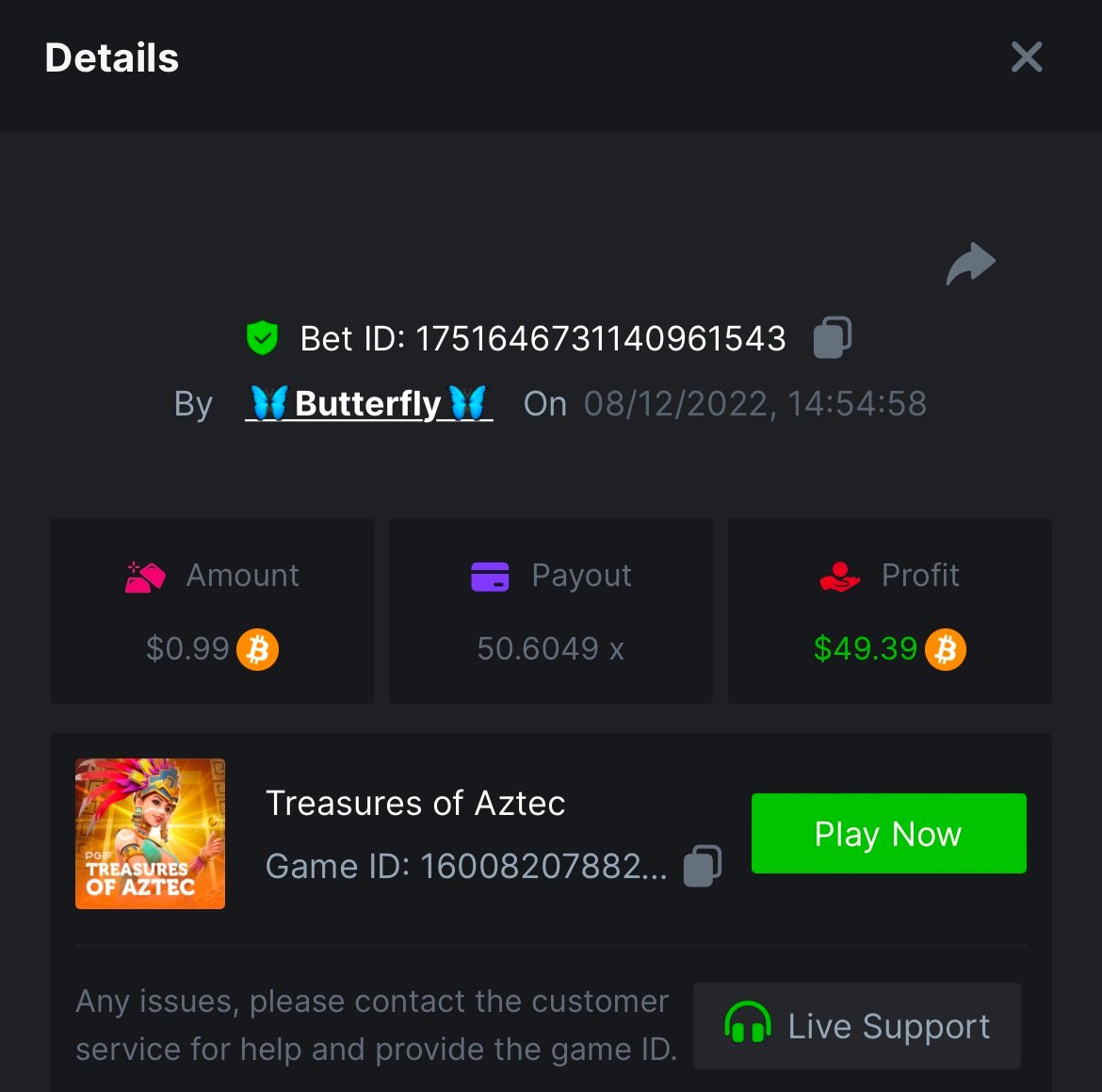This screenshot has height=1092, width=1102.
Task: Click the purple Payout card icon
Action: tap(490, 576)
